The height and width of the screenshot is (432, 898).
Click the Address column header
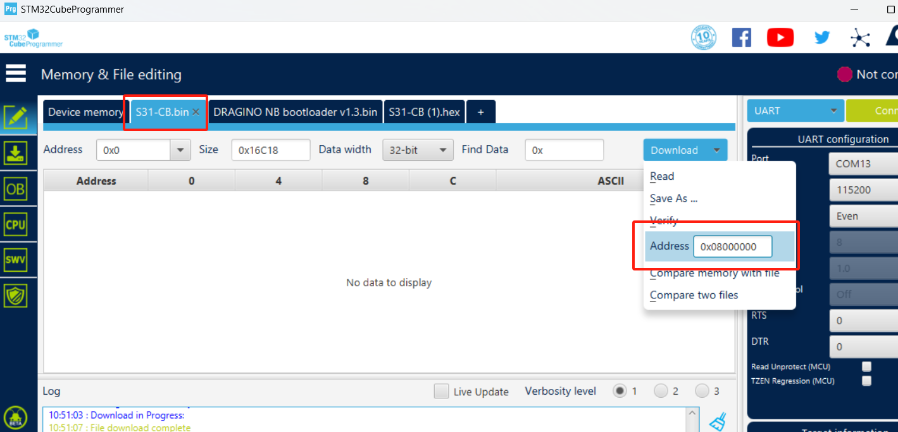tap(96, 181)
